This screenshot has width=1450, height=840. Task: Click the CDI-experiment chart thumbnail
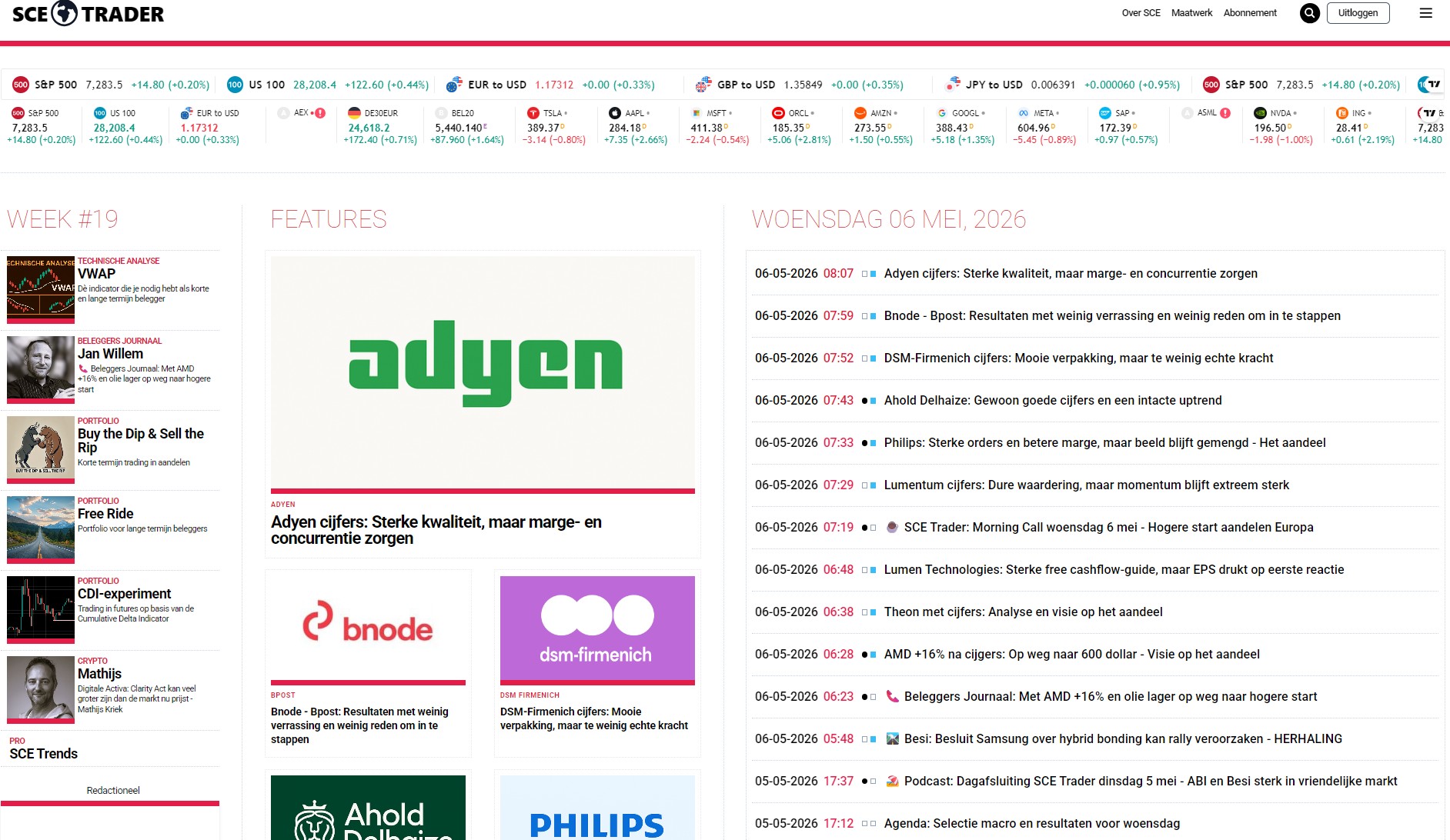pyautogui.click(x=41, y=609)
